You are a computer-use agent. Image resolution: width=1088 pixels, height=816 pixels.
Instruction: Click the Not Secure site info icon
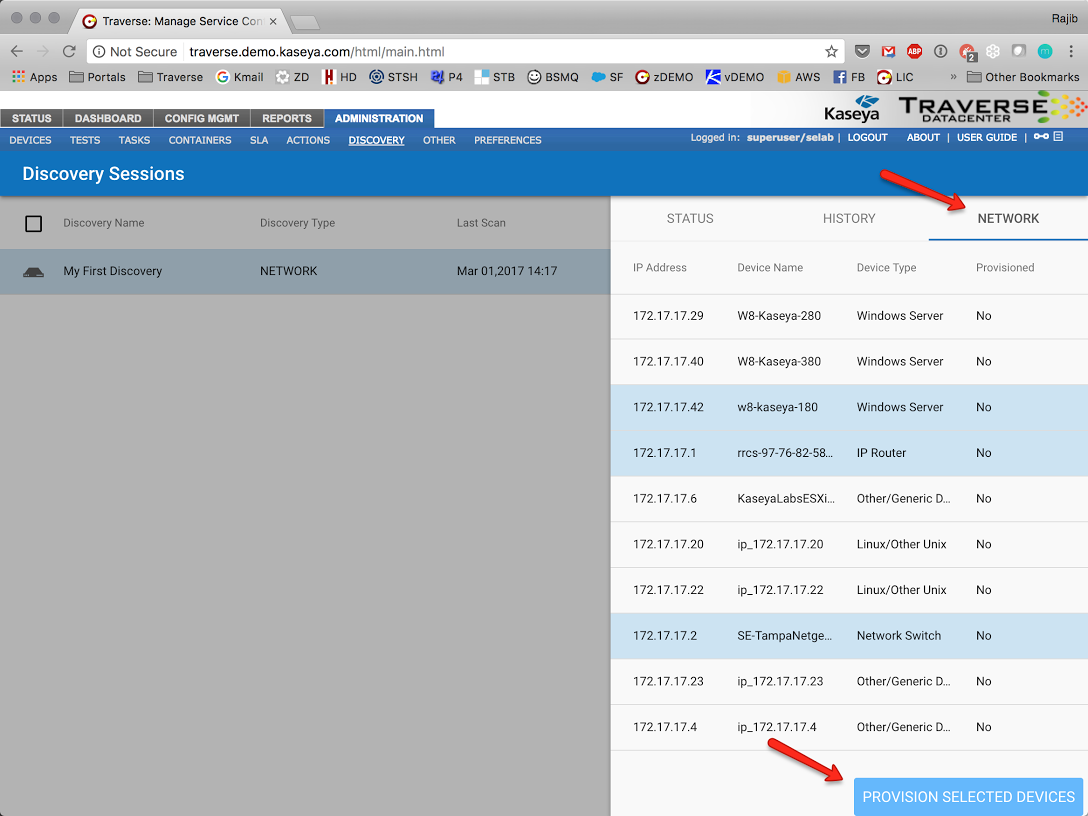(99, 51)
